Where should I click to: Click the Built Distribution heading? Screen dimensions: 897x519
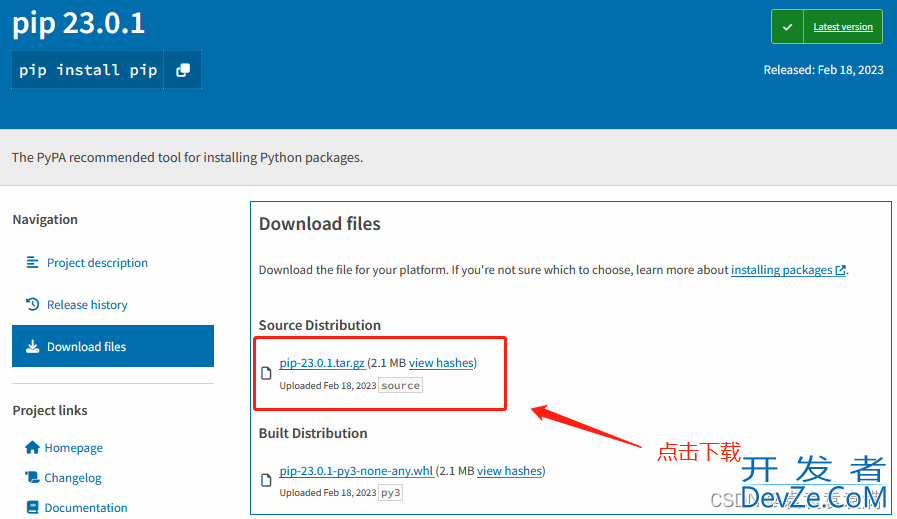click(x=313, y=433)
